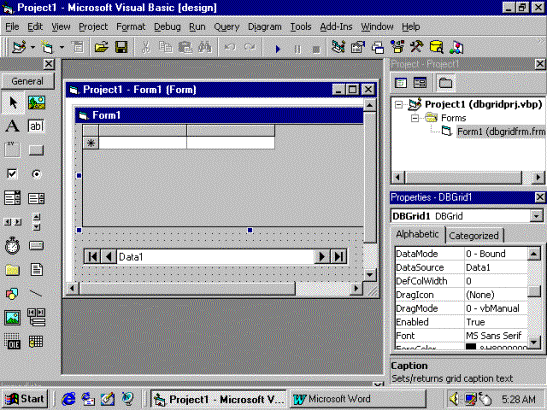Image resolution: width=547 pixels, height=410 pixels.
Task: Select the Data control tool
Action: (36, 318)
